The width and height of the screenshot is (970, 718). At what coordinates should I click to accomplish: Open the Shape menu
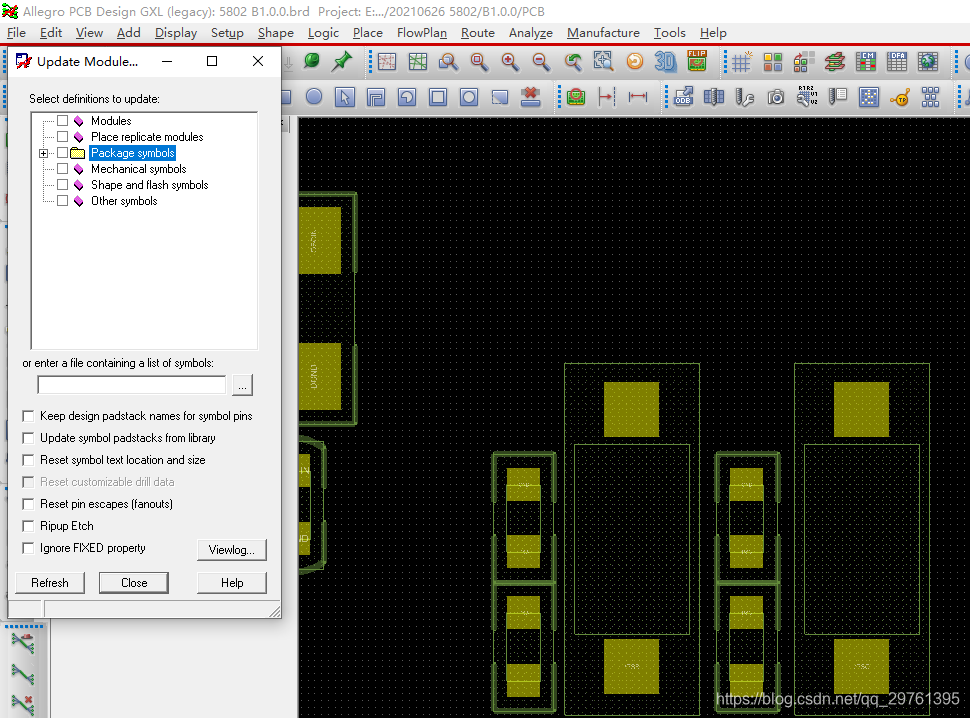pyautogui.click(x=275, y=33)
